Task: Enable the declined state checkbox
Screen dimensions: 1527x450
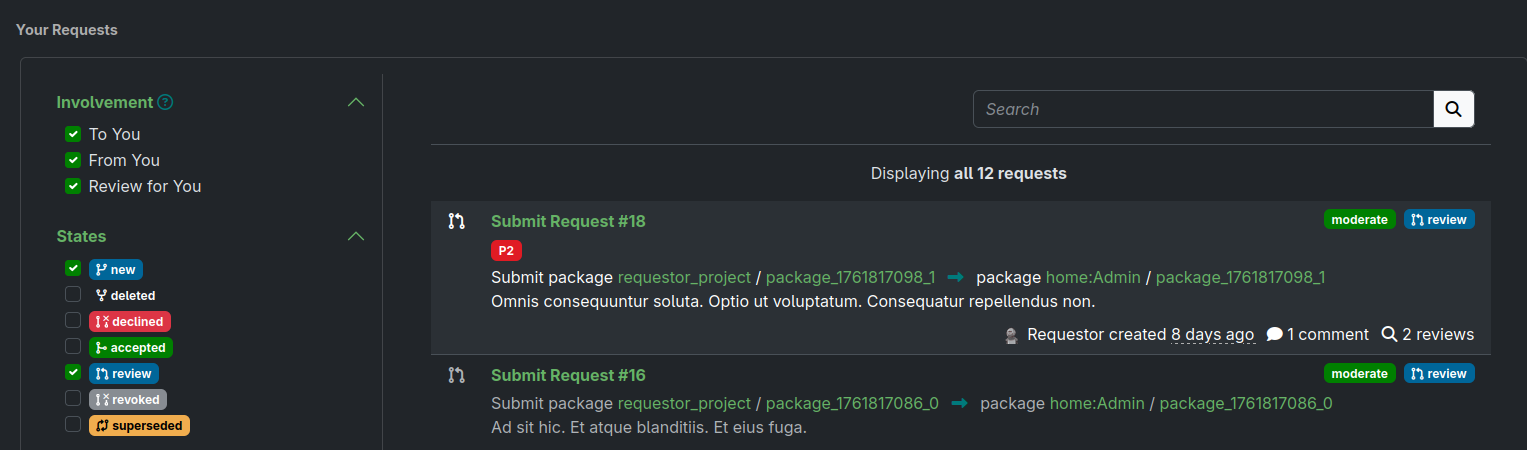Action: click(73, 321)
